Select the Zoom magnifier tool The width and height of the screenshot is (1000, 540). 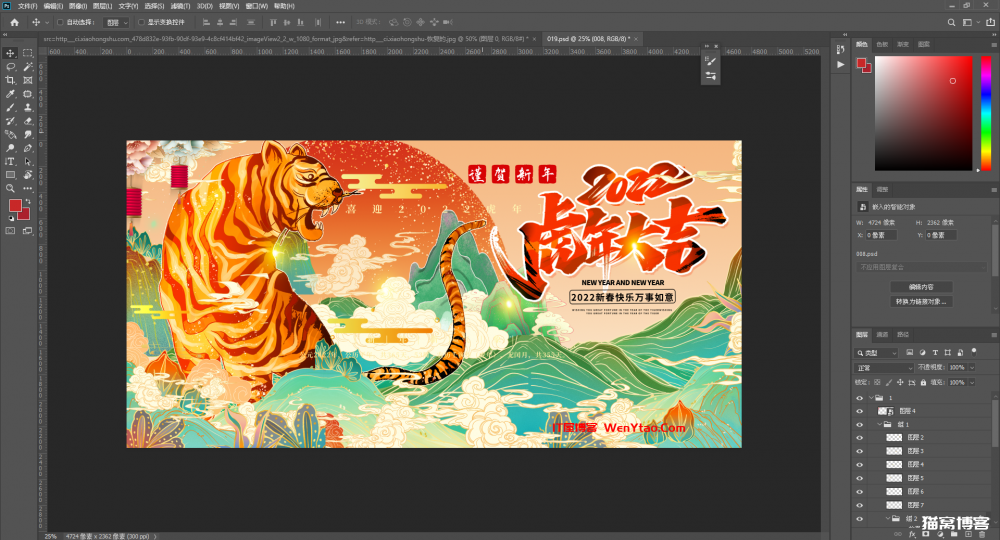[10, 188]
